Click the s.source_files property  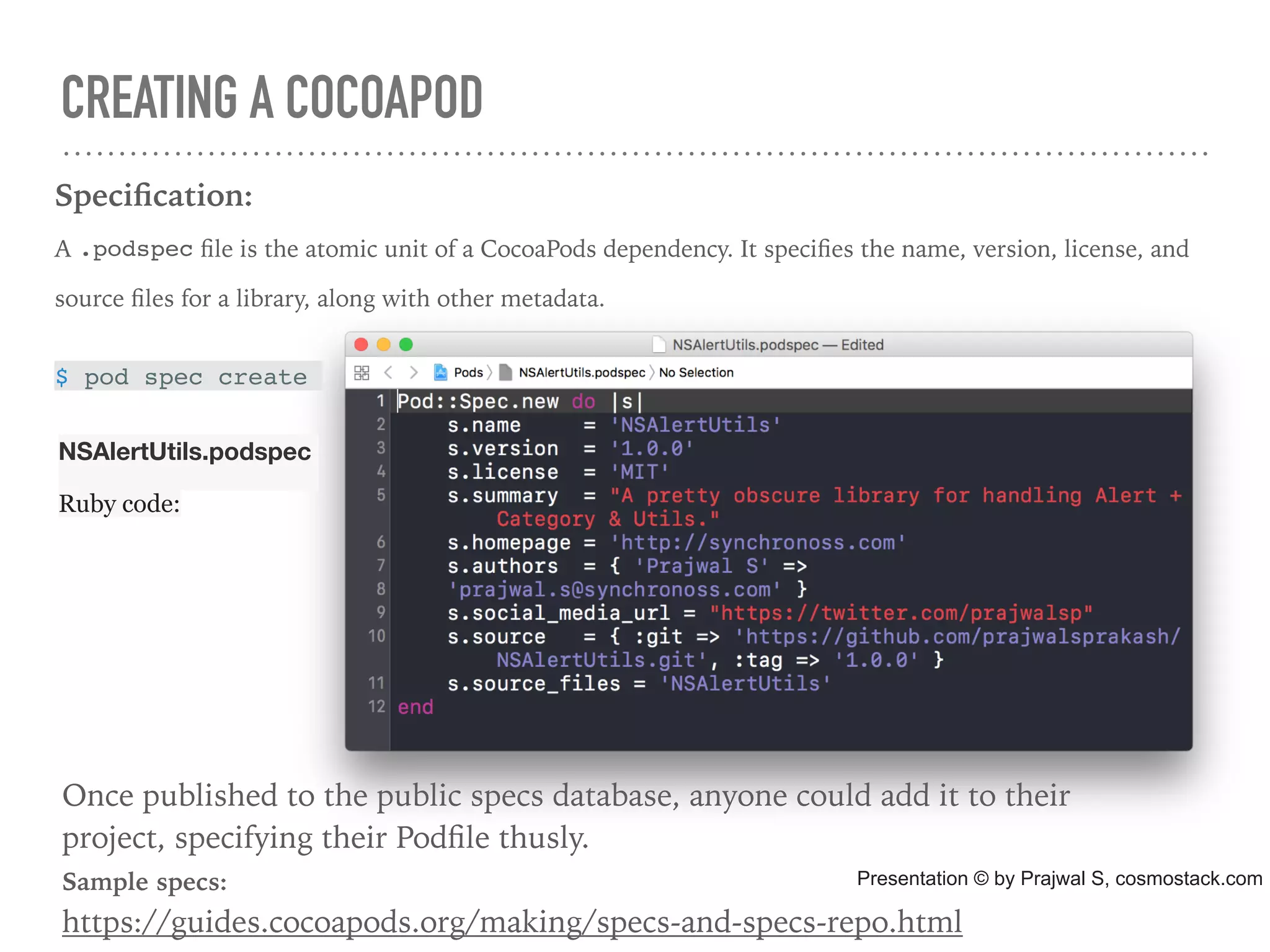click(x=534, y=684)
